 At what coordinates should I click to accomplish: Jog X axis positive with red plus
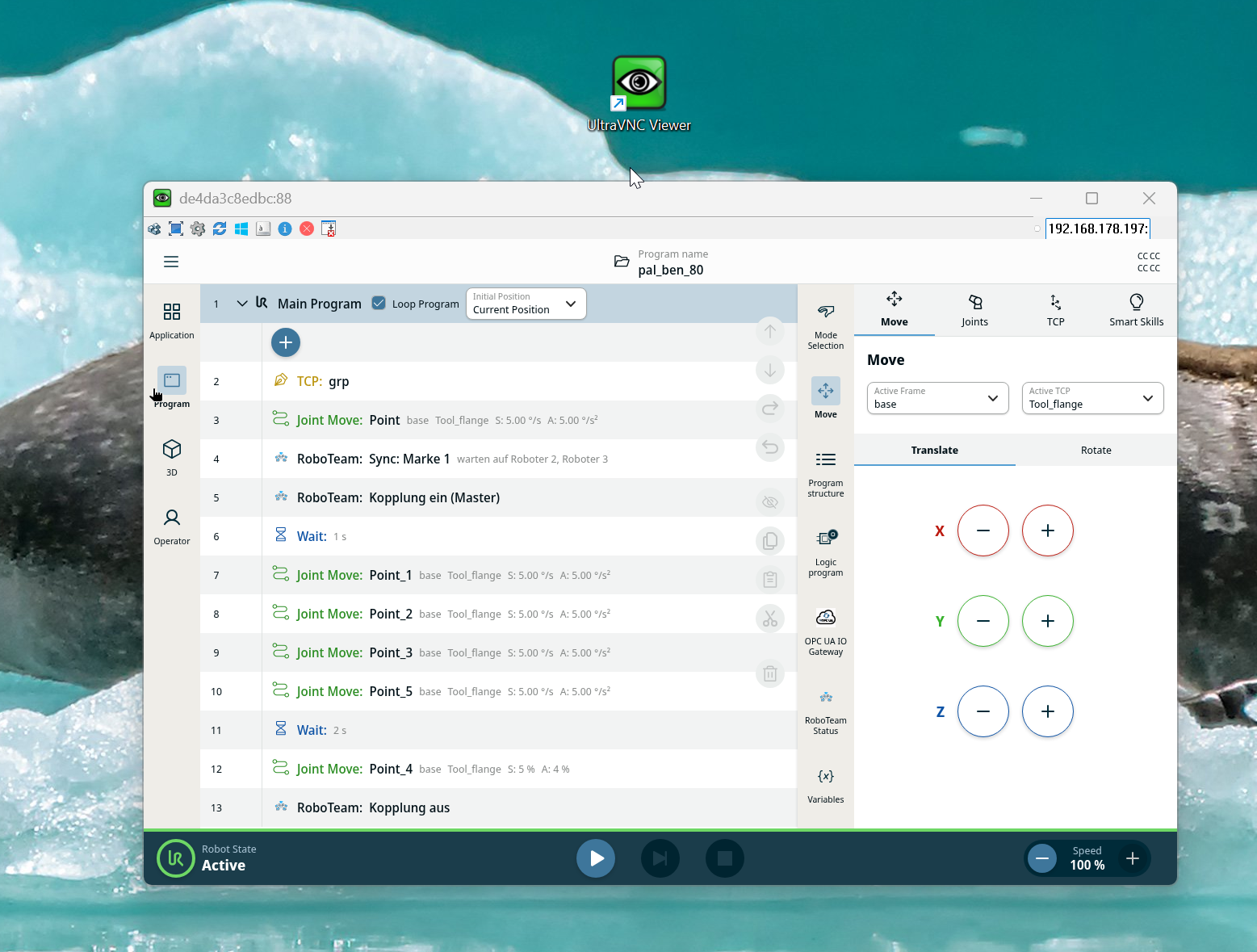1048,531
